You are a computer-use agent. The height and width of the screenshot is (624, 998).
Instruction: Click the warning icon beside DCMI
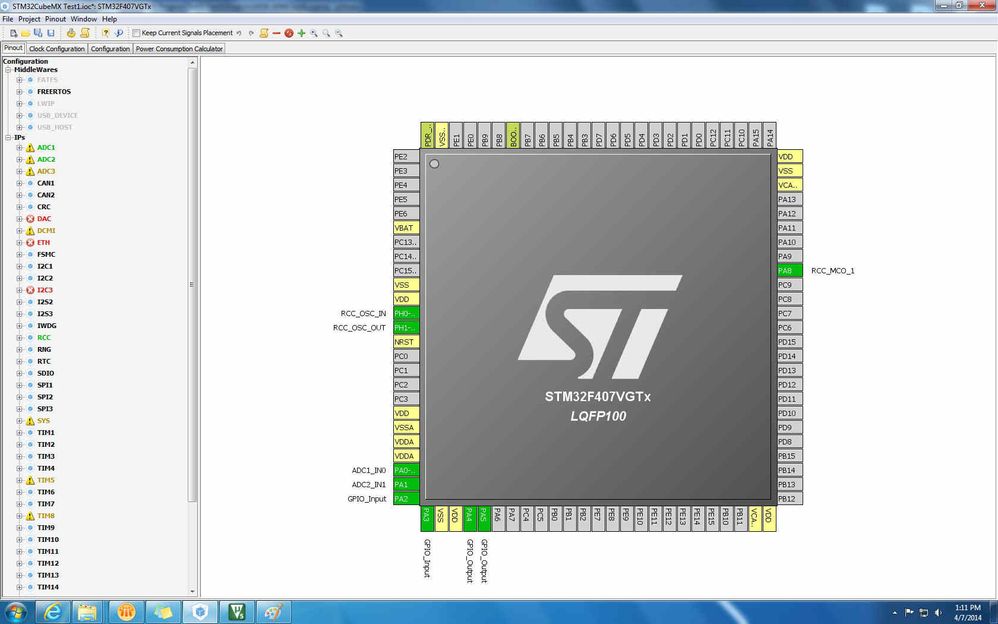pos(30,231)
